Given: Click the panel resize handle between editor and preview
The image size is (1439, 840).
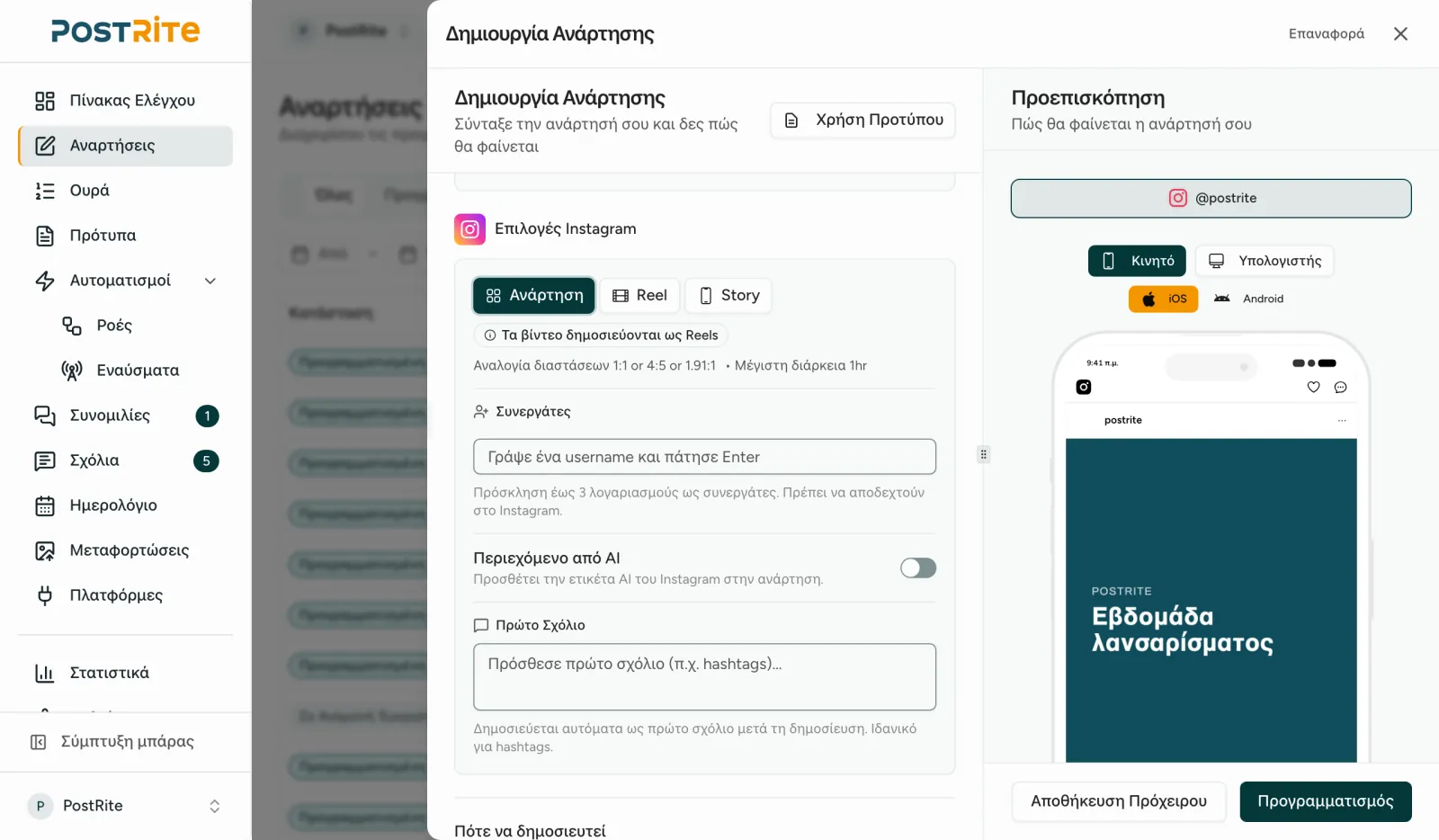Looking at the screenshot, I should [x=983, y=454].
